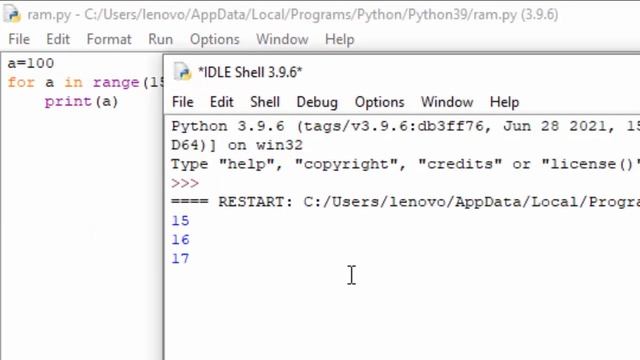Click the IDLE Shell 3.9.6 window title
This screenshot has height=360, width=640.
[250, 72]
